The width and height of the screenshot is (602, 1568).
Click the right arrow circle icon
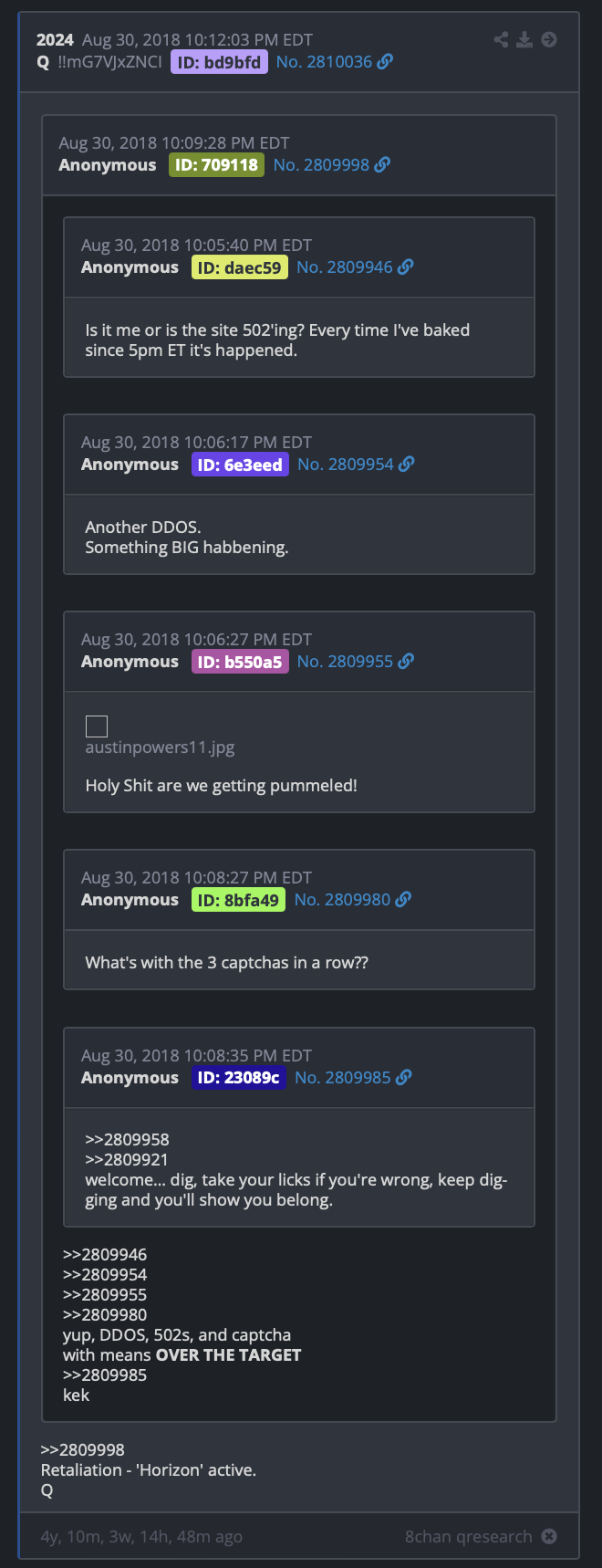[x=549, y=39]
